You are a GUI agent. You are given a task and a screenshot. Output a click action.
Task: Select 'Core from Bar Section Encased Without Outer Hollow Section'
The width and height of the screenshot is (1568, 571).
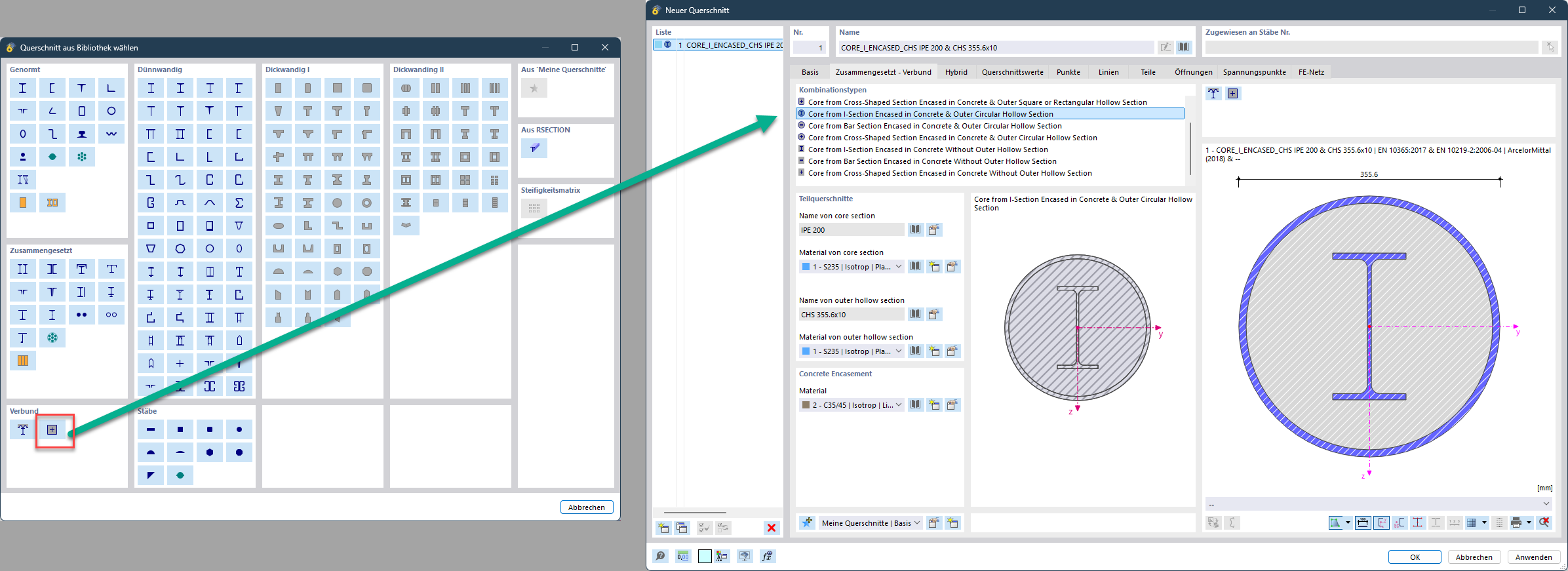coord(932,161)
